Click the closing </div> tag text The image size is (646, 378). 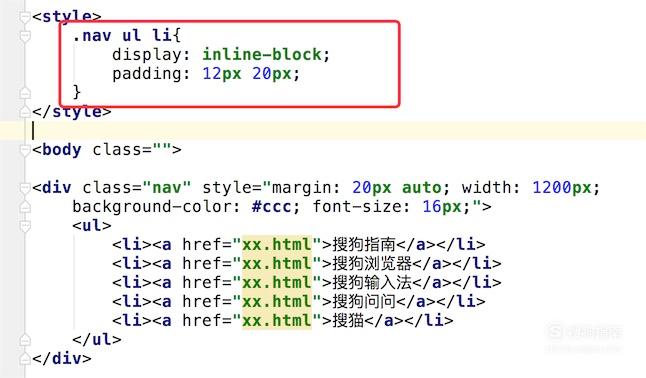click(62, 359)
